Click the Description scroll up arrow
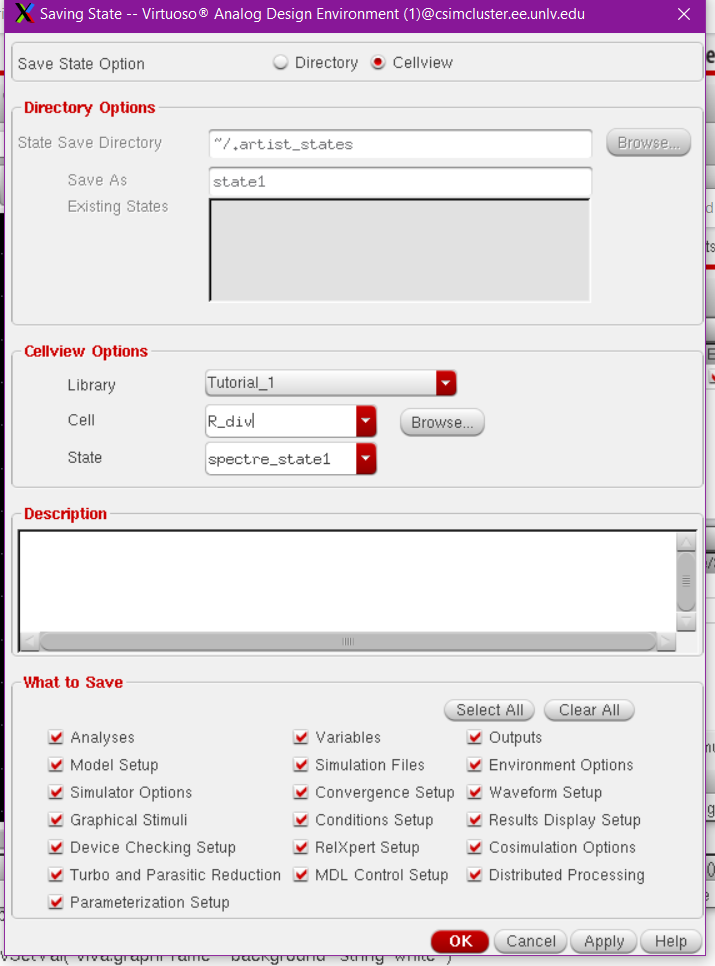 [685, 542]
